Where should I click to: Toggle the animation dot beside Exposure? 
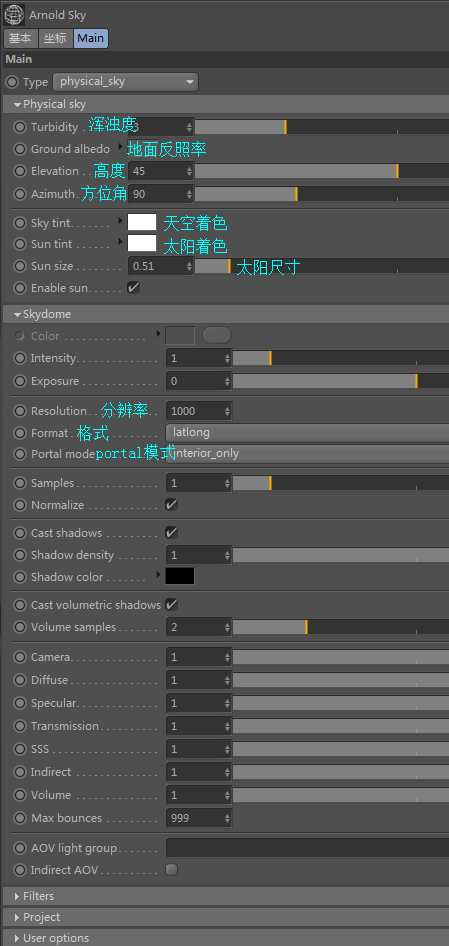click(x=21, y=381)
